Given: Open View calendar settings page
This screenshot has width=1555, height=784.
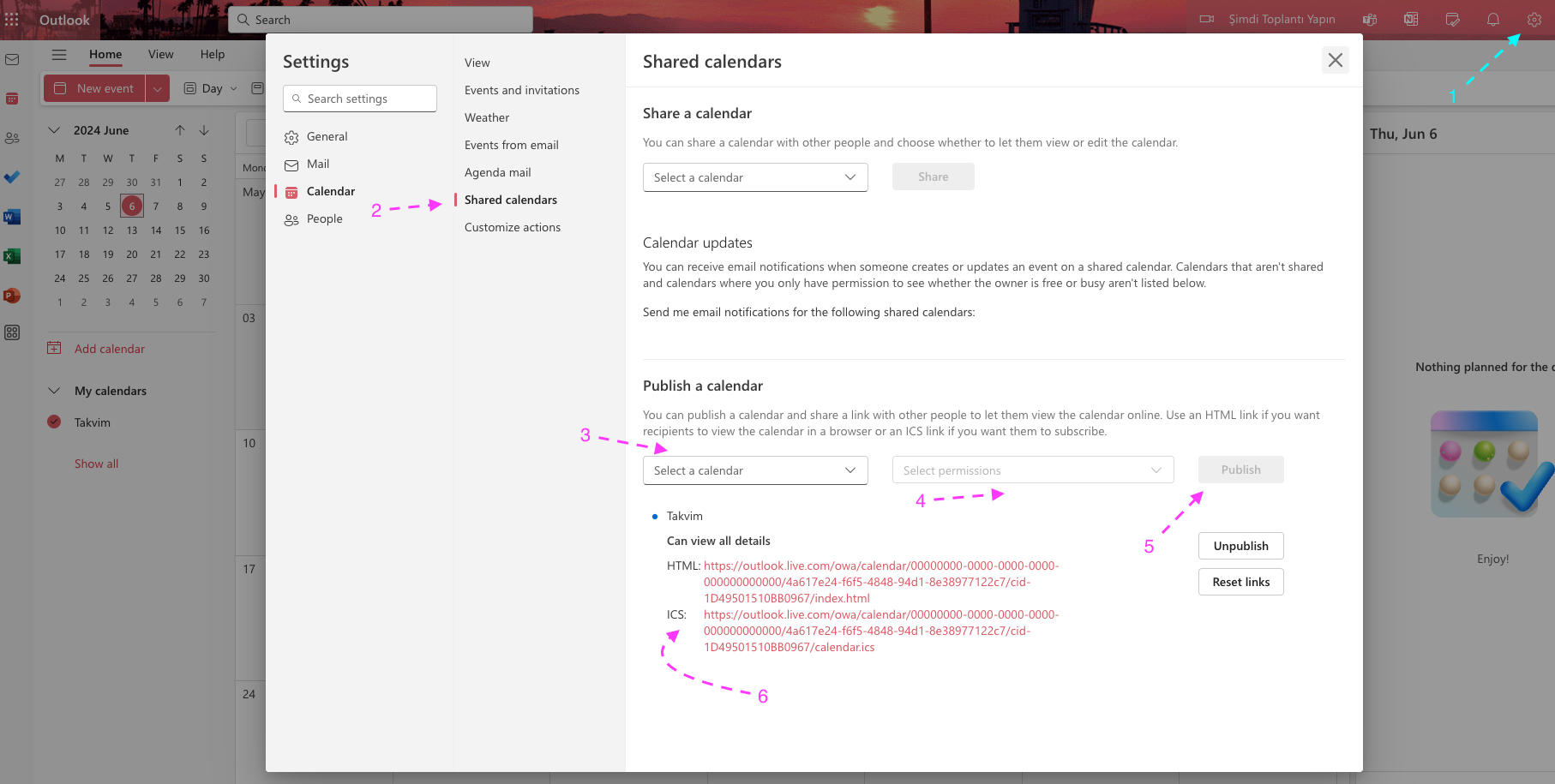Looking at the screenshot, I should point(477,63).
